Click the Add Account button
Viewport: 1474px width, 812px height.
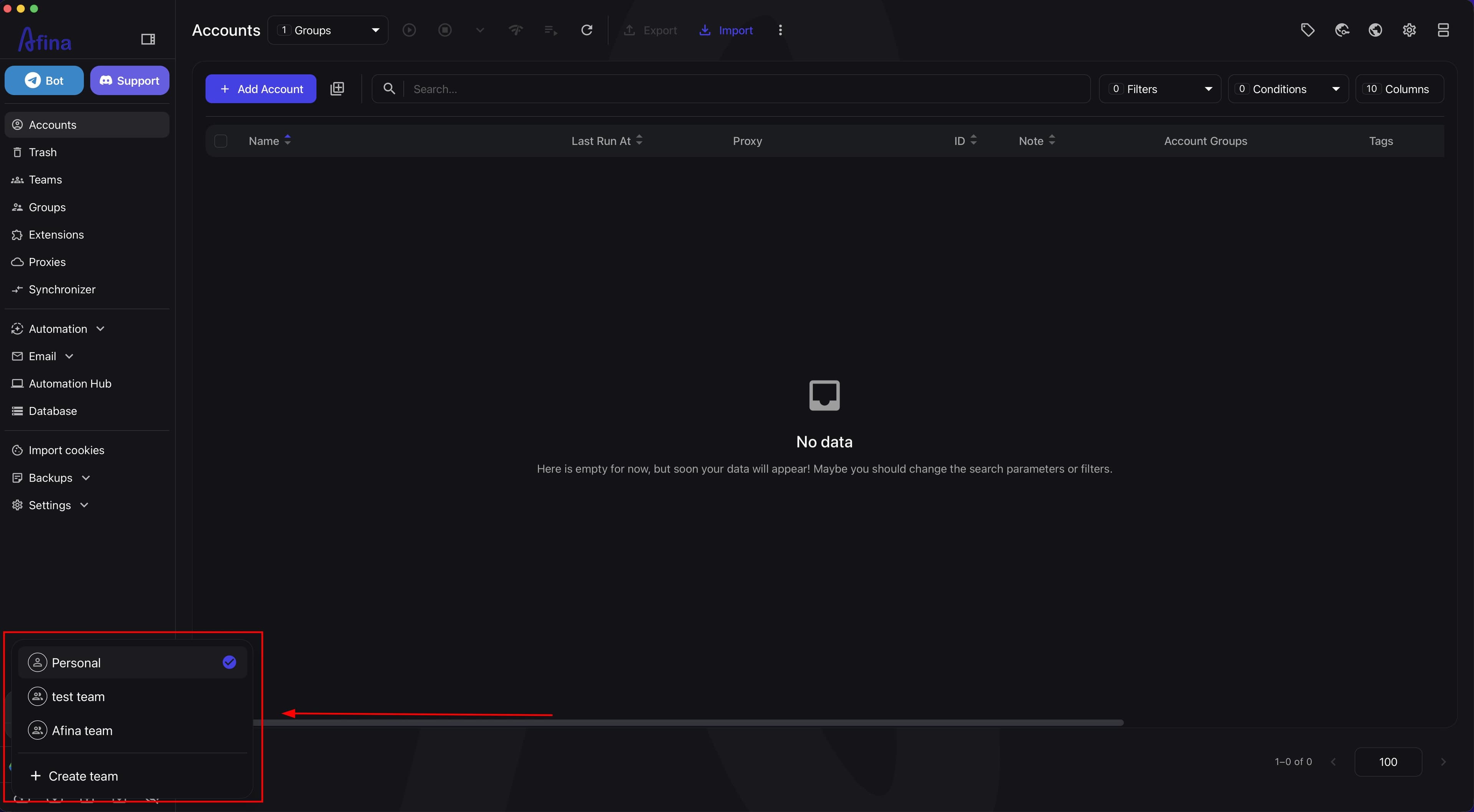(x=261, y=89)
